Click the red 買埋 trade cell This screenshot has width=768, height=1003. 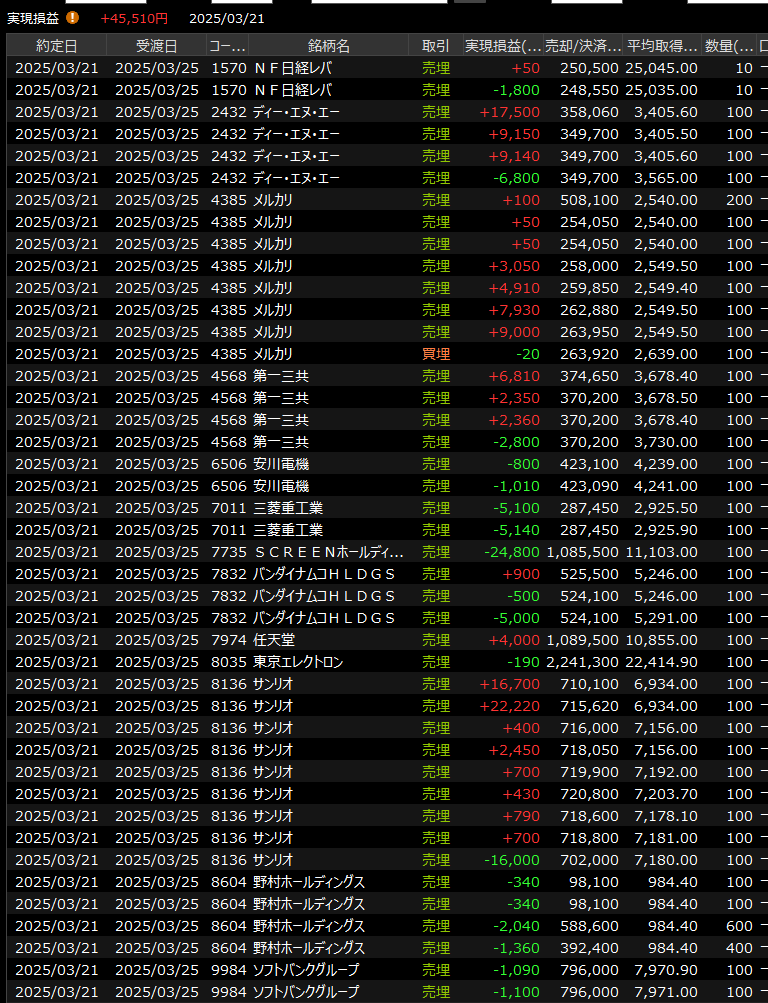[436, 354]
